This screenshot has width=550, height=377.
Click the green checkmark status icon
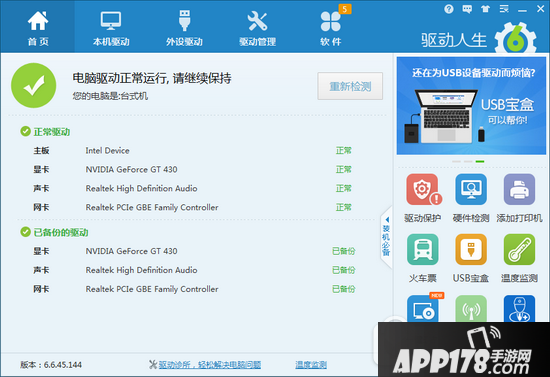[x=34, y=85]
